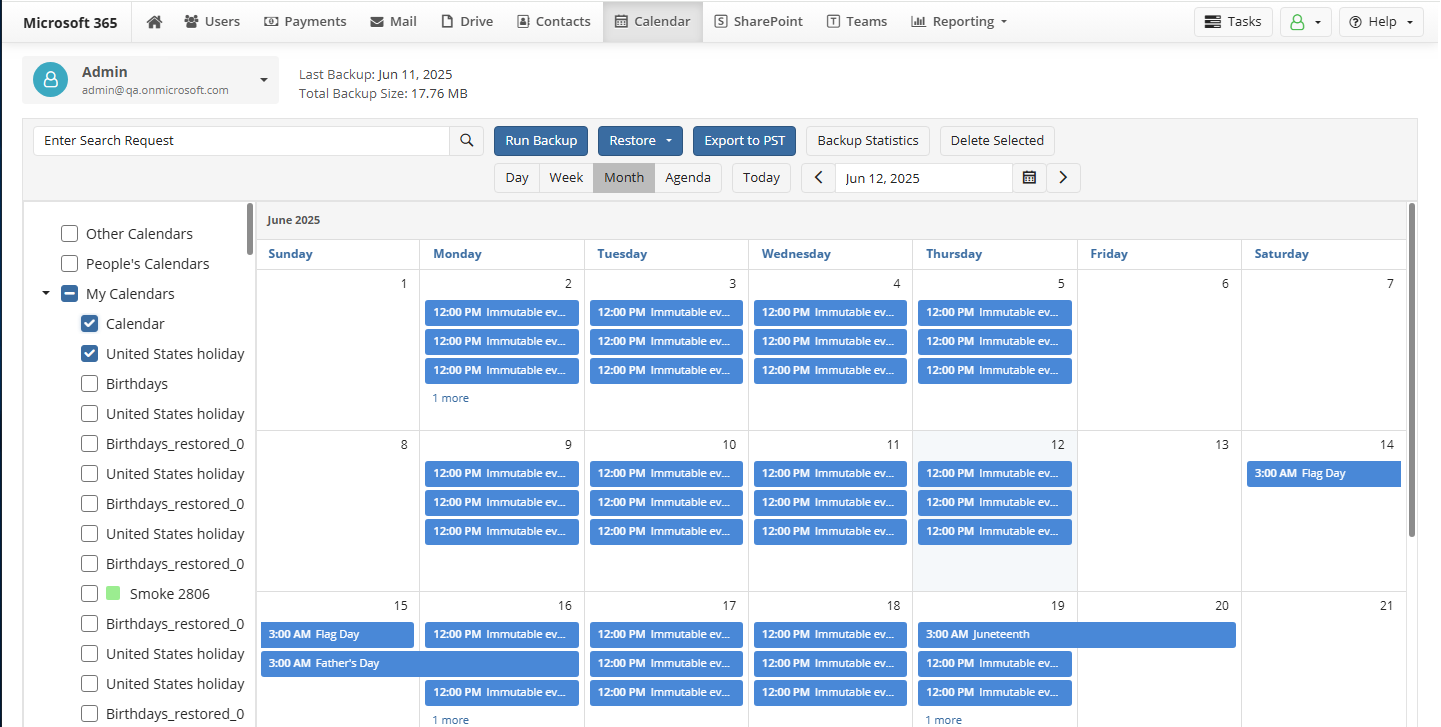Click the search magnifier button
The height and width of the screenshot is (727, 1441).
point(466,141)
